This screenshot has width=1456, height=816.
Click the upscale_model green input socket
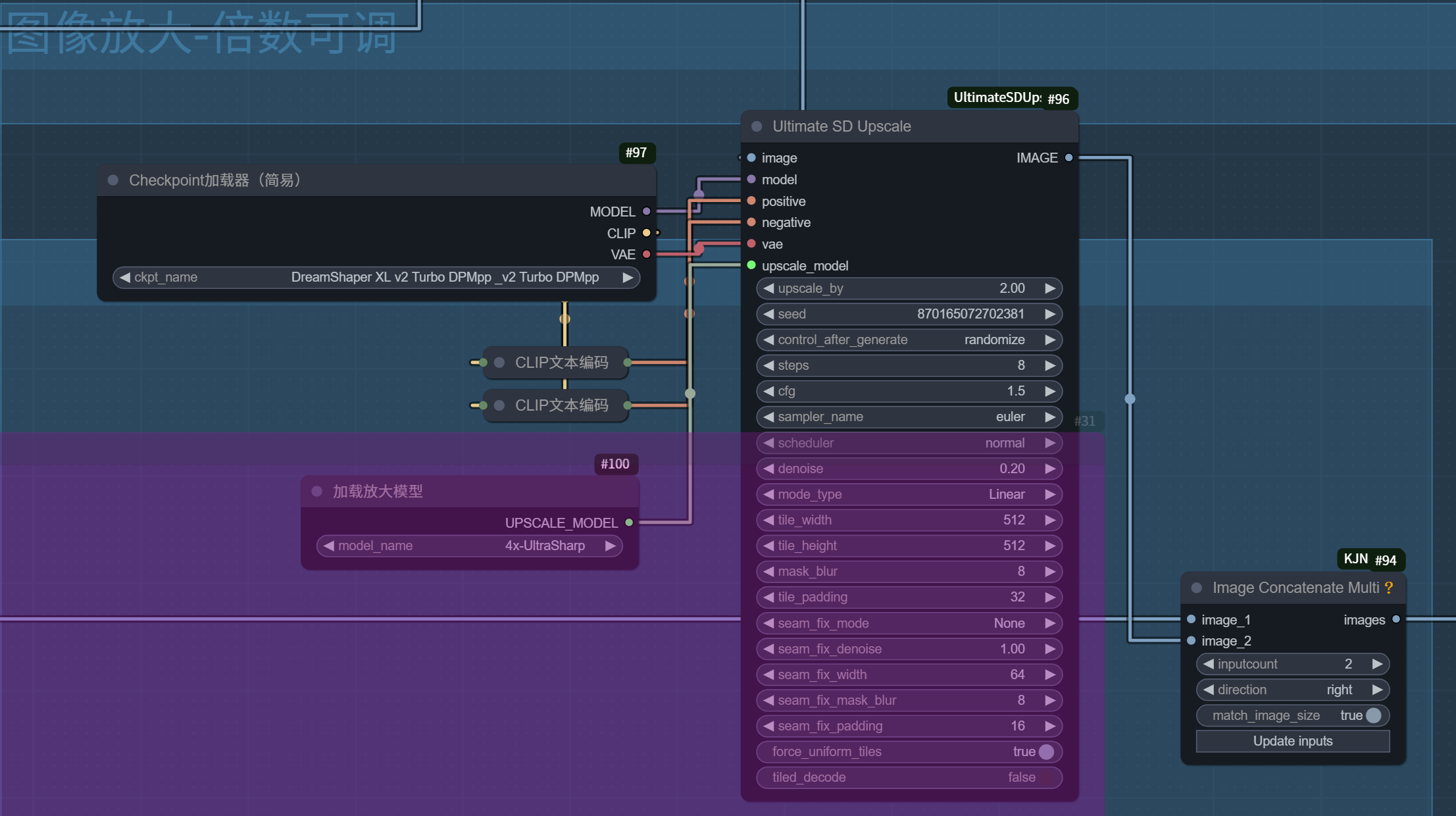pyautogui.click(x=751, y=265)
